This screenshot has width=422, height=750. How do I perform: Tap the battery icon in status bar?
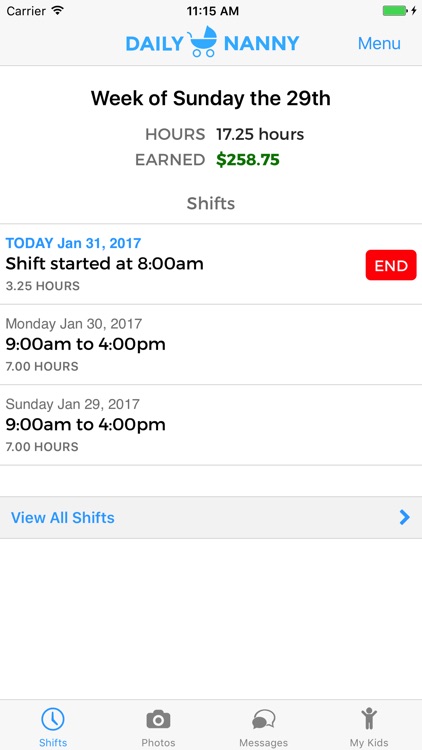tap(395, 11)
